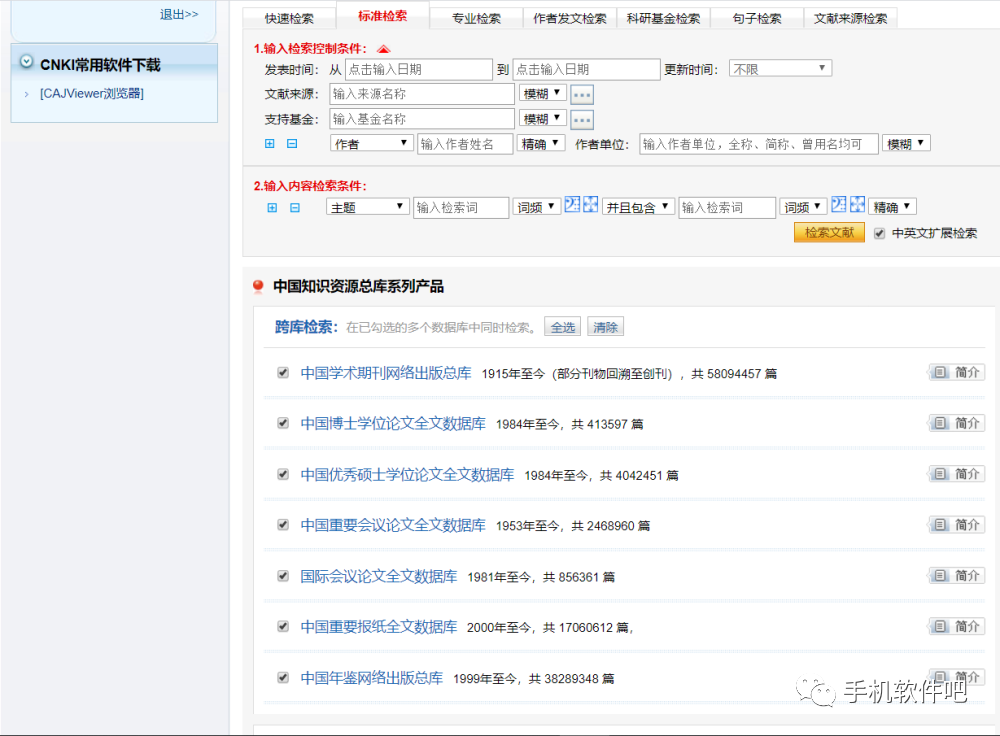Click the 输入作者姓名 input field
This screenshot has height=736, width=1000.
pyautogui.click(x=466, y=144)
